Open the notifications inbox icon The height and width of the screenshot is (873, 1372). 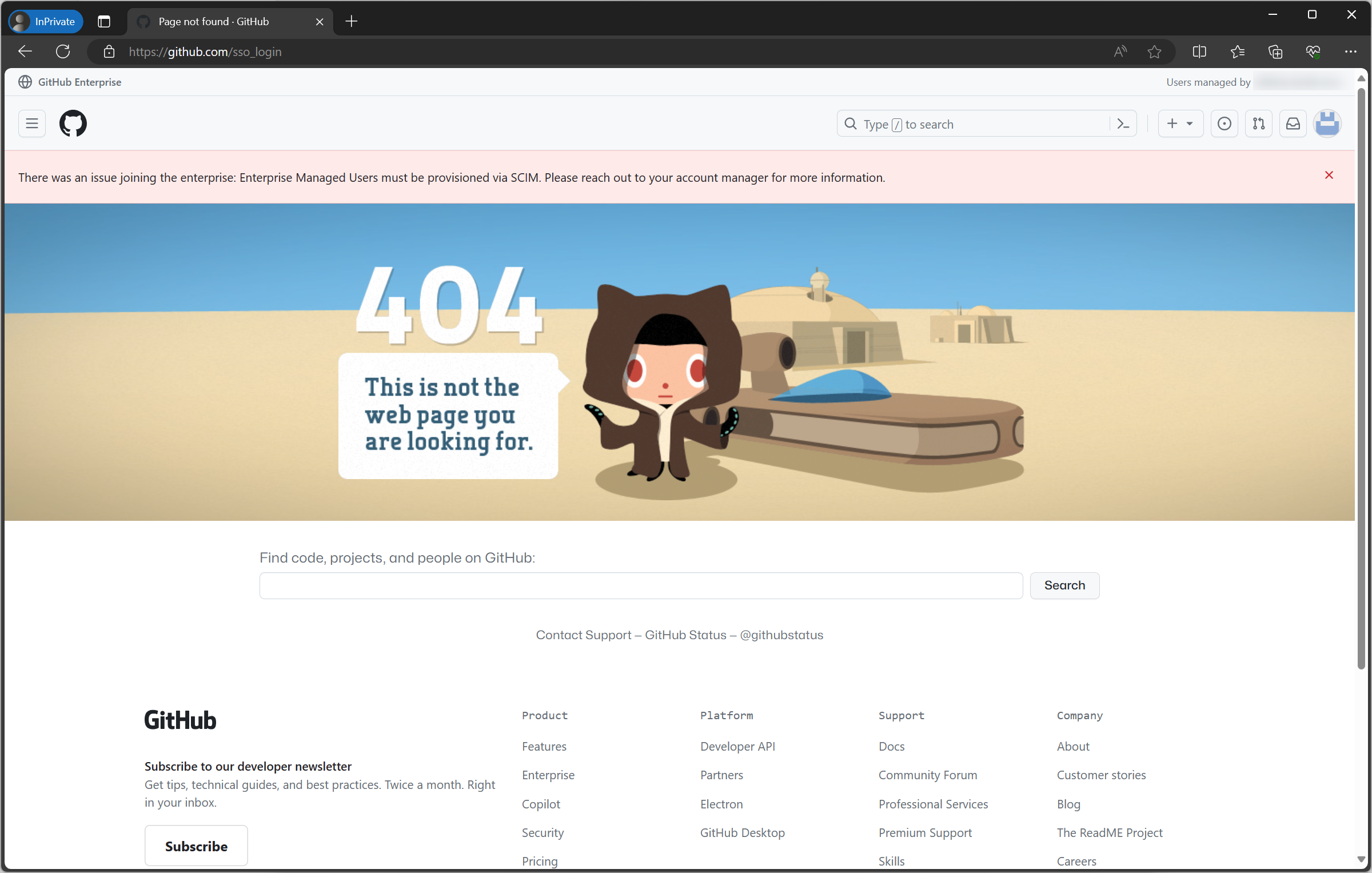click(1293, 123)
